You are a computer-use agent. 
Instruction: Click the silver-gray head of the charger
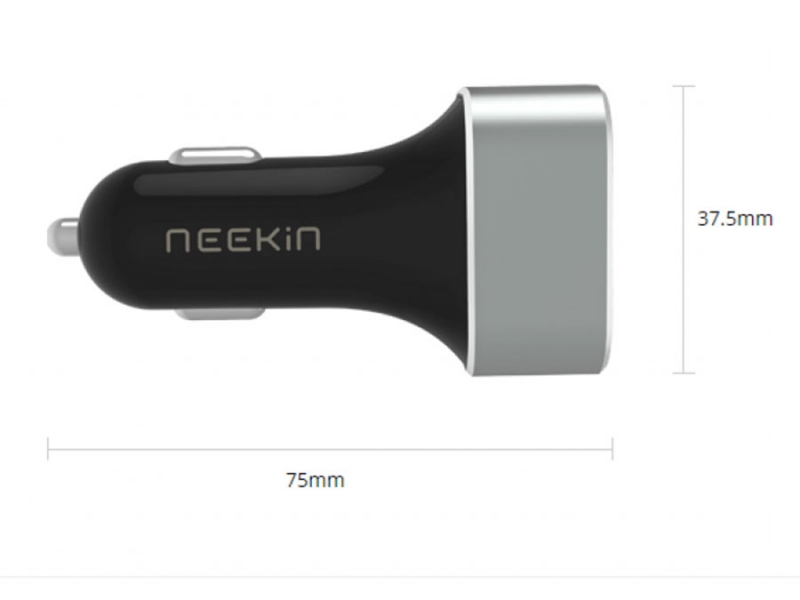tap(538, 231)
